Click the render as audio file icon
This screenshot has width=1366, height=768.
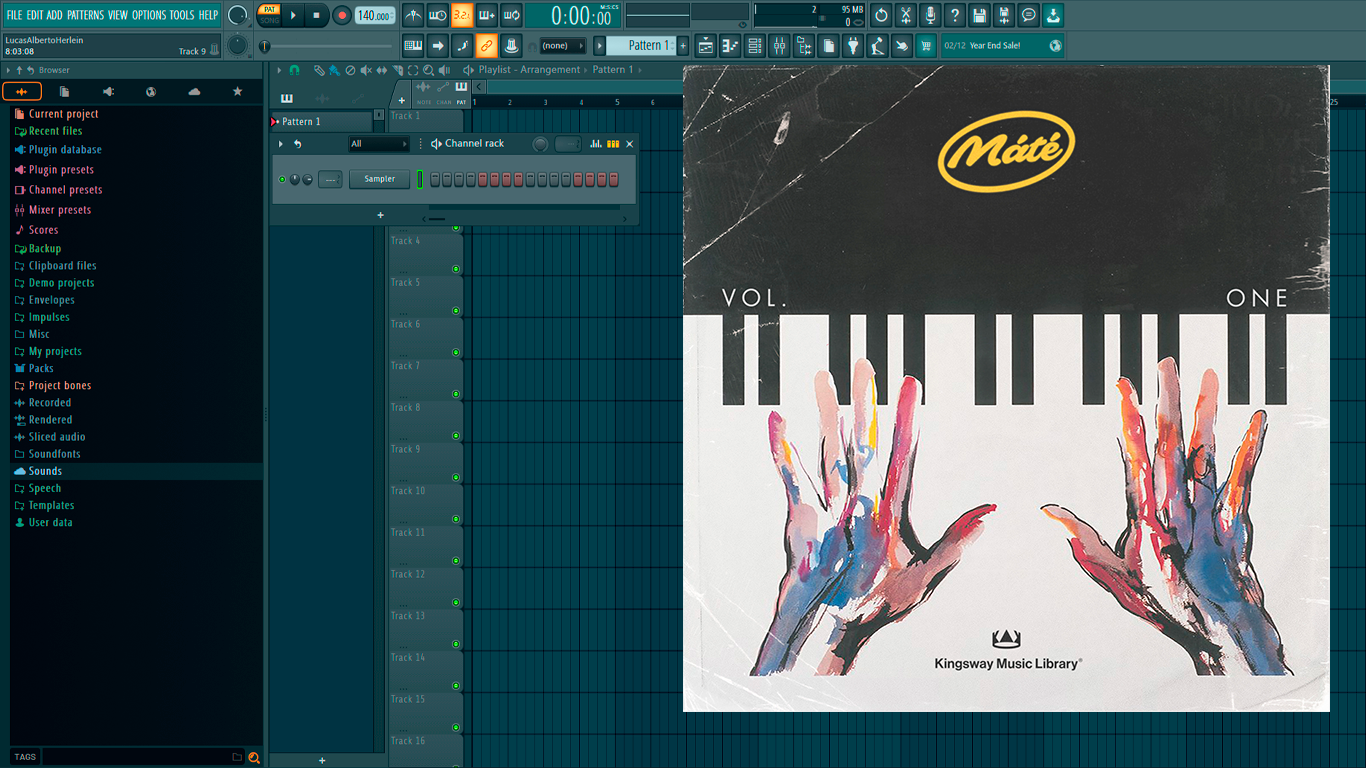pos(1004,15)
